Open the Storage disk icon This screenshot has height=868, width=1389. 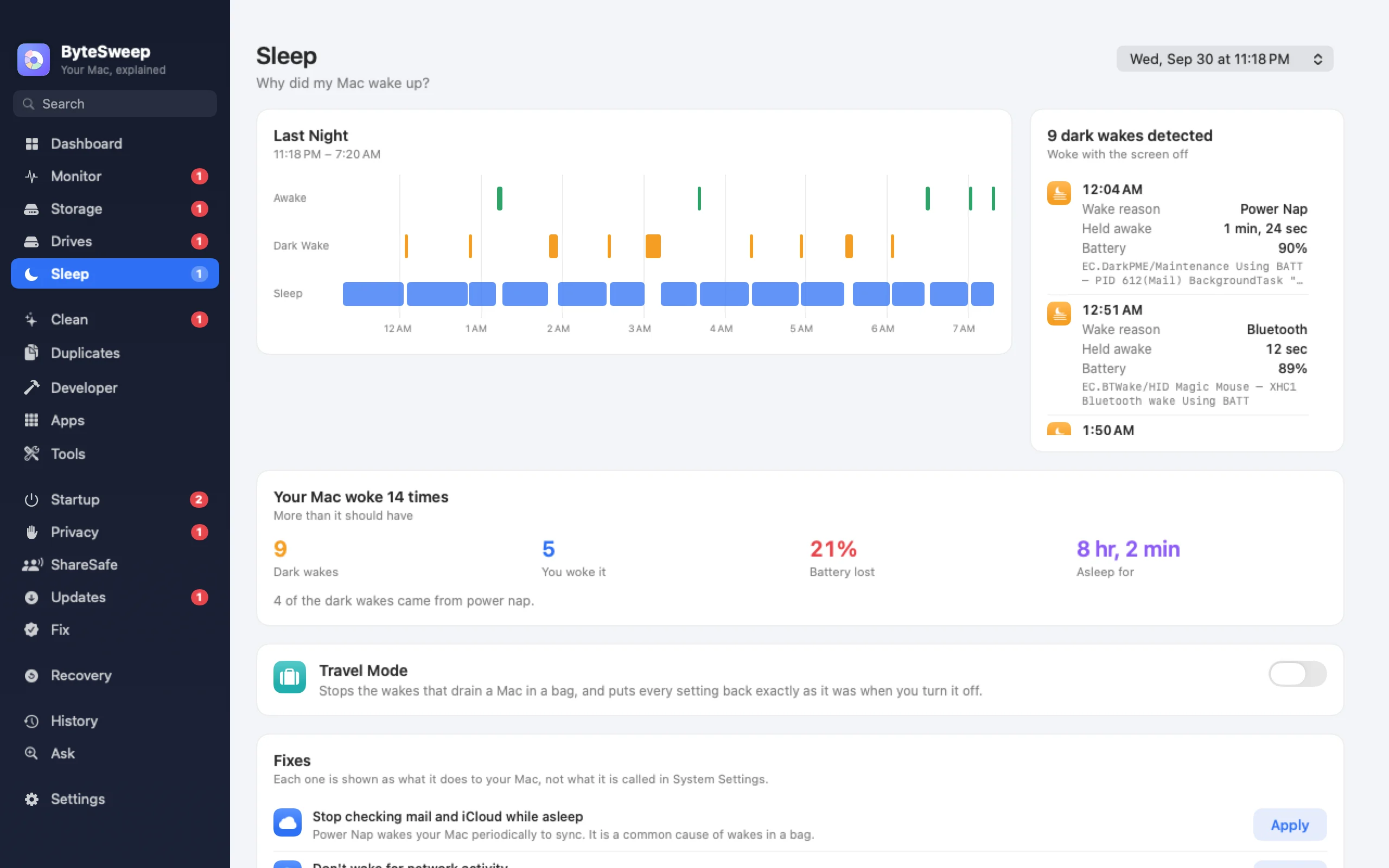pos(31,209)
